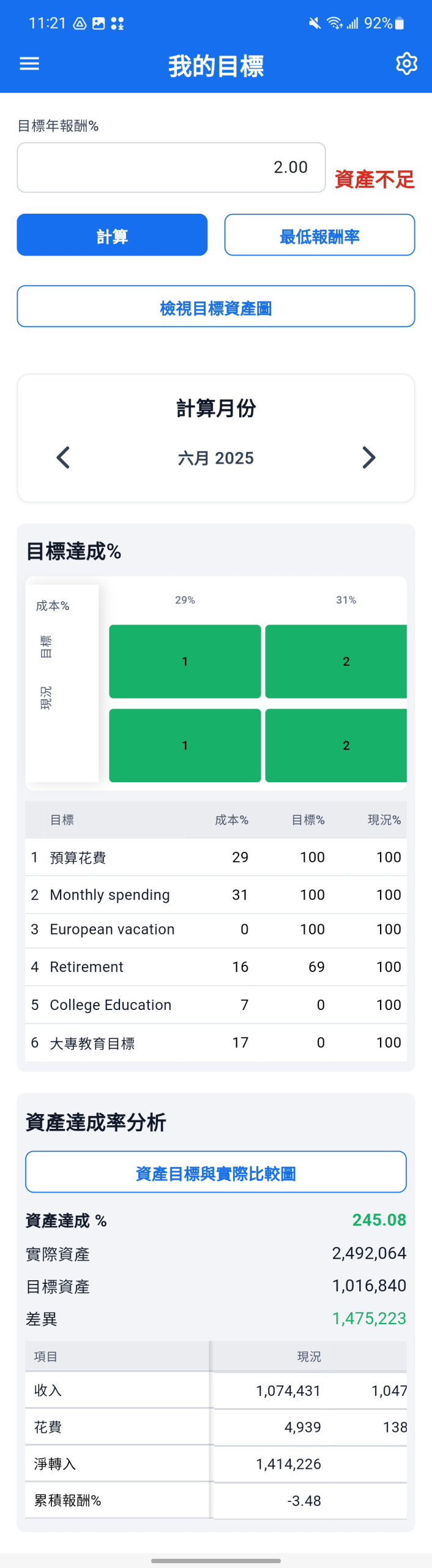Select the Monthly spending goal row
This screenshot has height=1568, width=432.
point(216,895)
